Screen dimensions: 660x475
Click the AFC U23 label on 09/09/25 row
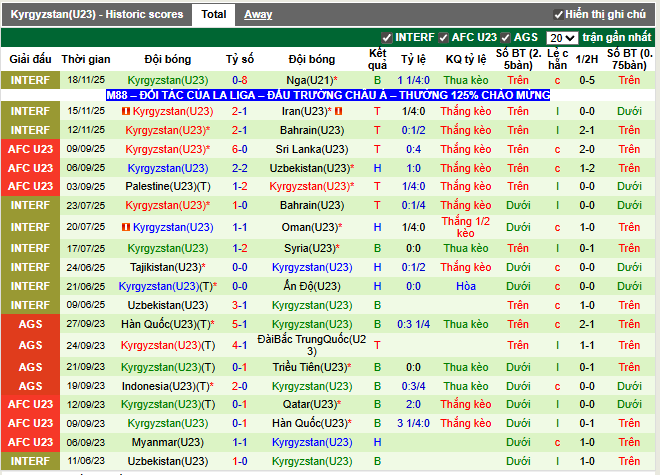[30, 149]
